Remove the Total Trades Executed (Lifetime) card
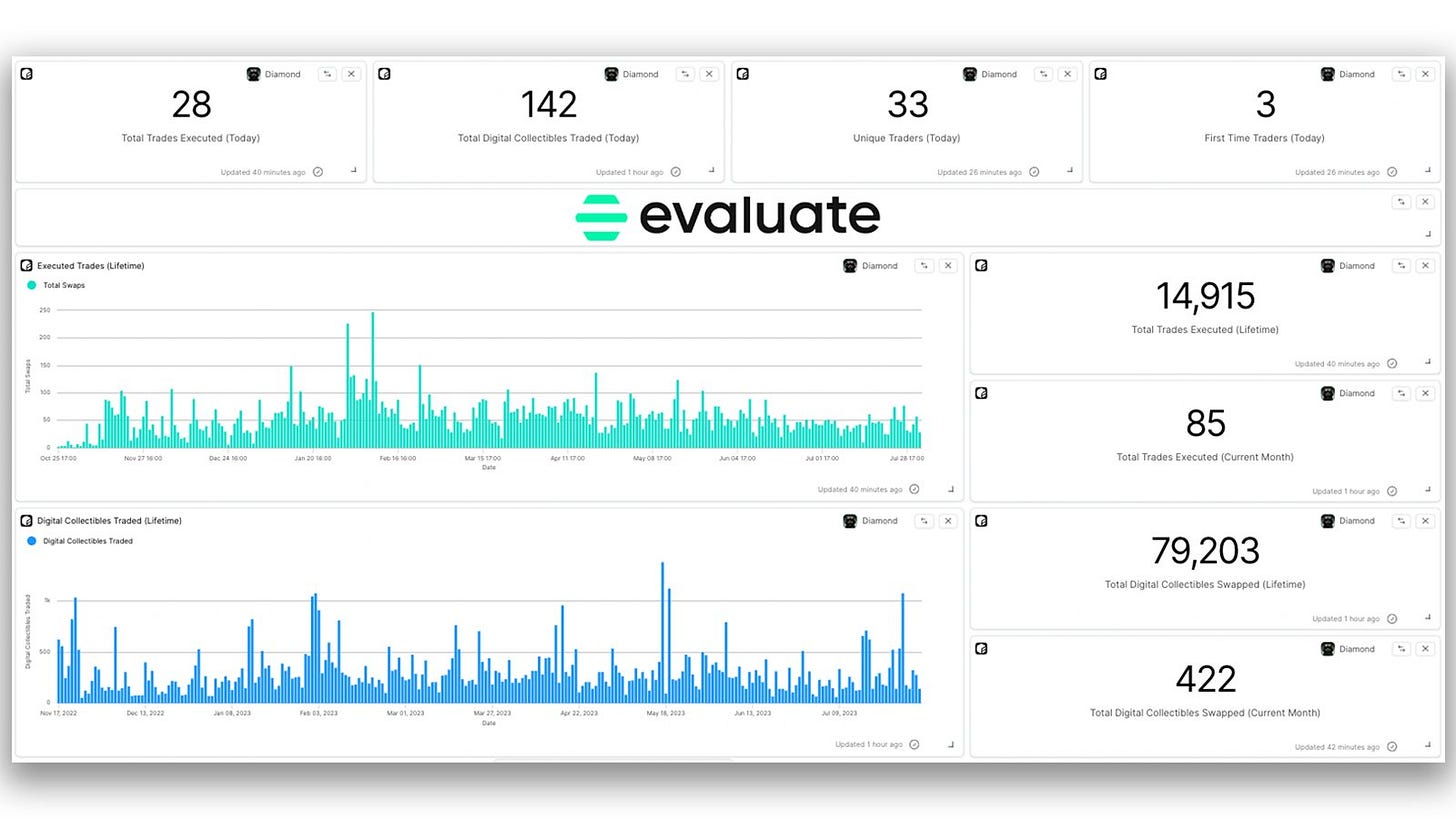The width and height of the screenshot is (1456, 819). tap(1426, 266)
